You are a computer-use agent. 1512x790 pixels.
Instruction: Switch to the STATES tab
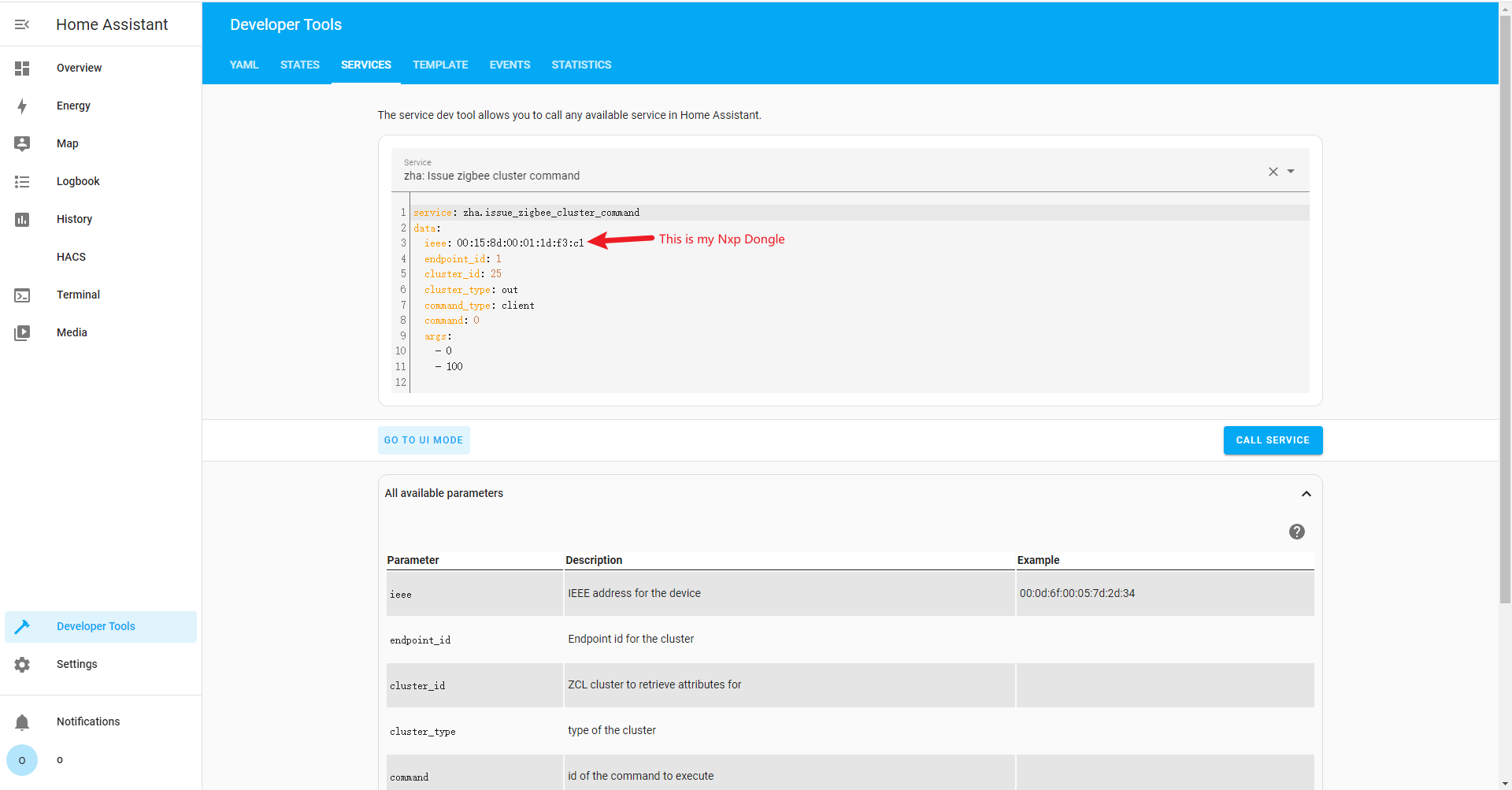click(300, 65)
